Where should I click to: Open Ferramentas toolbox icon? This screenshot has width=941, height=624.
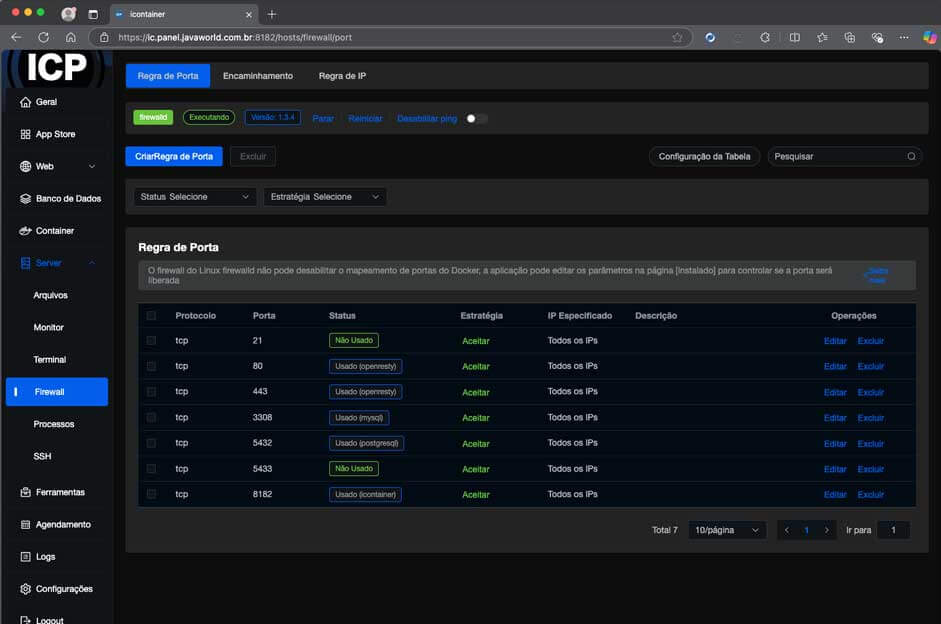pos(26,492)
